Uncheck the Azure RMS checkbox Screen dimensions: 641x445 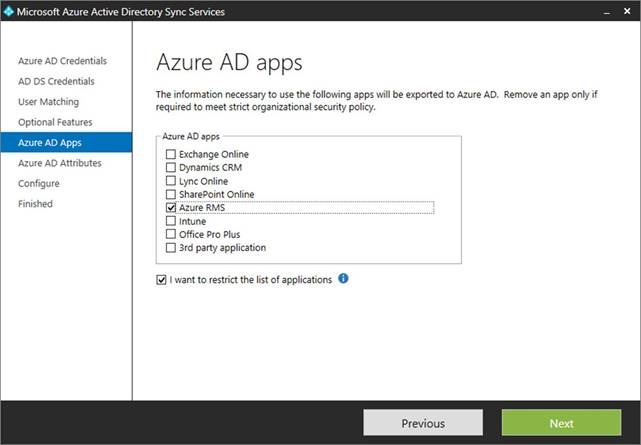pos(171,207)
